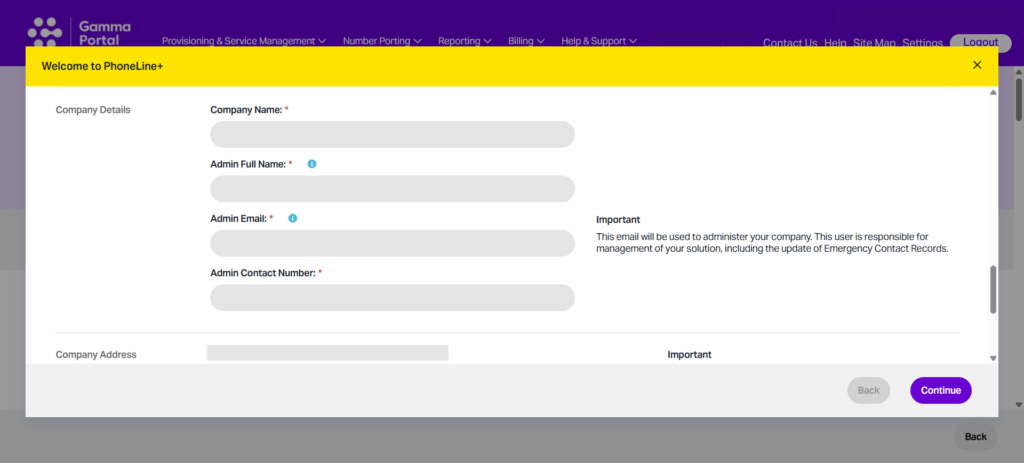Screen dimensions: 1024x463
Task: Expand the Help & Support menu
Action: pyautogui.click(x=599, y=40)
